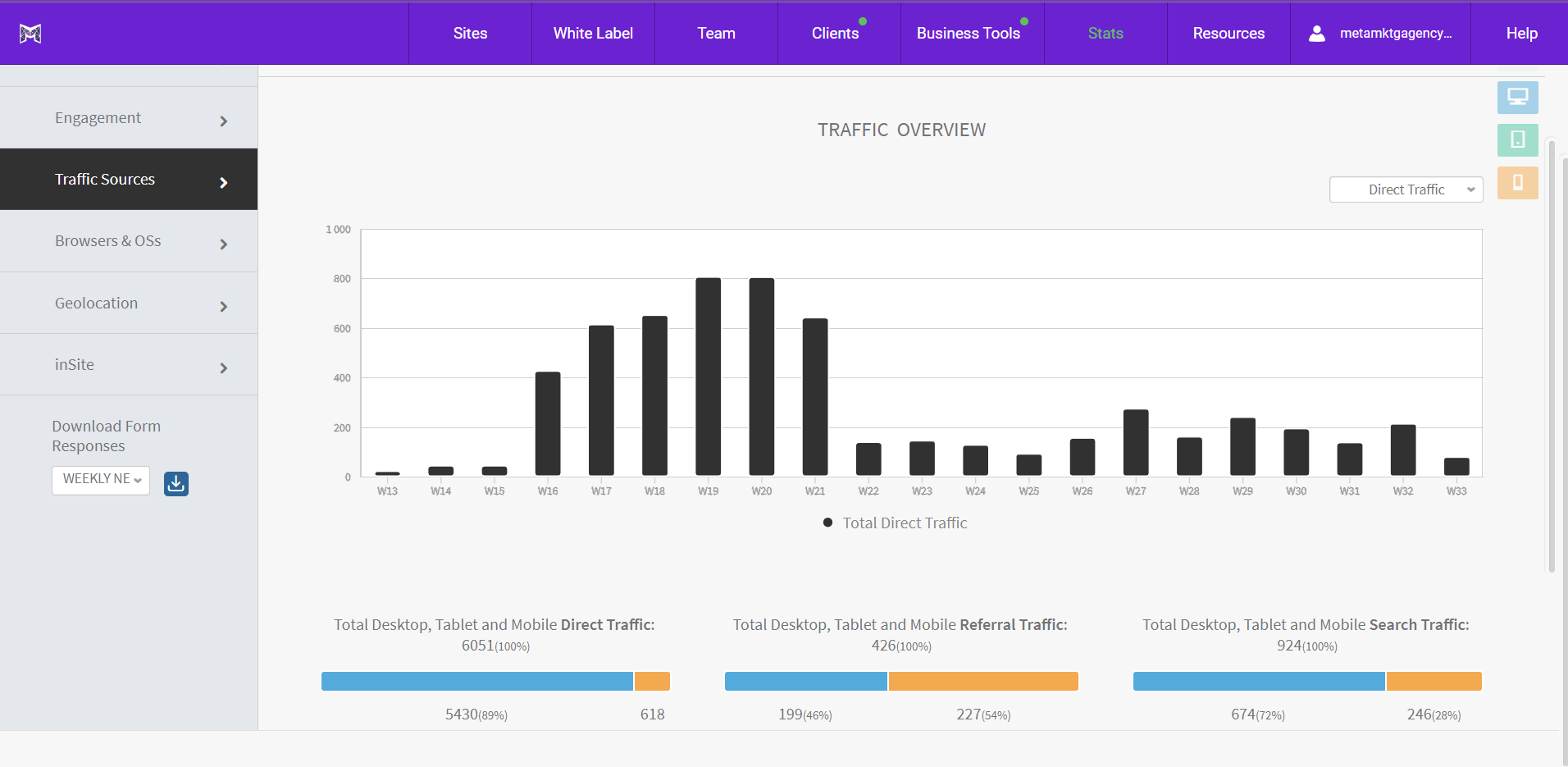Switch to the Stats tab
Viewport: 1568px width, 767px height.
(x=1105, y=33)
